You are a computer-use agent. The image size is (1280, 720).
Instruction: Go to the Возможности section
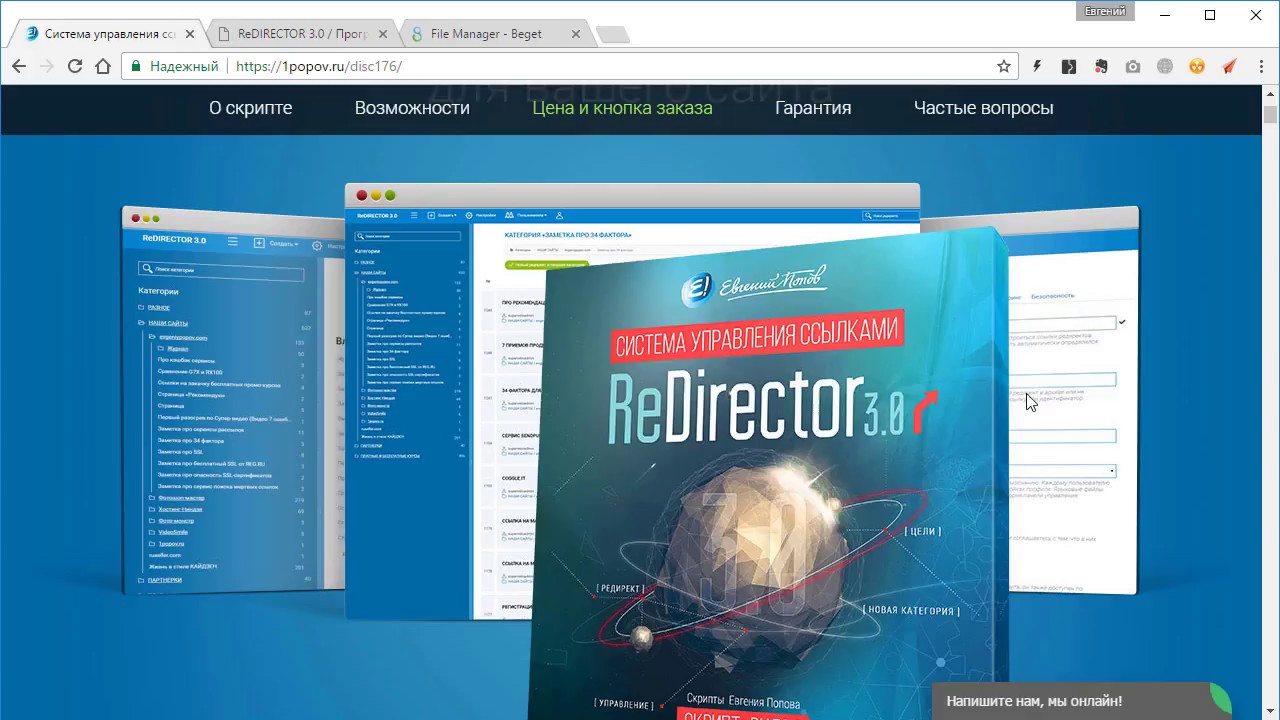tap(412, 108)
